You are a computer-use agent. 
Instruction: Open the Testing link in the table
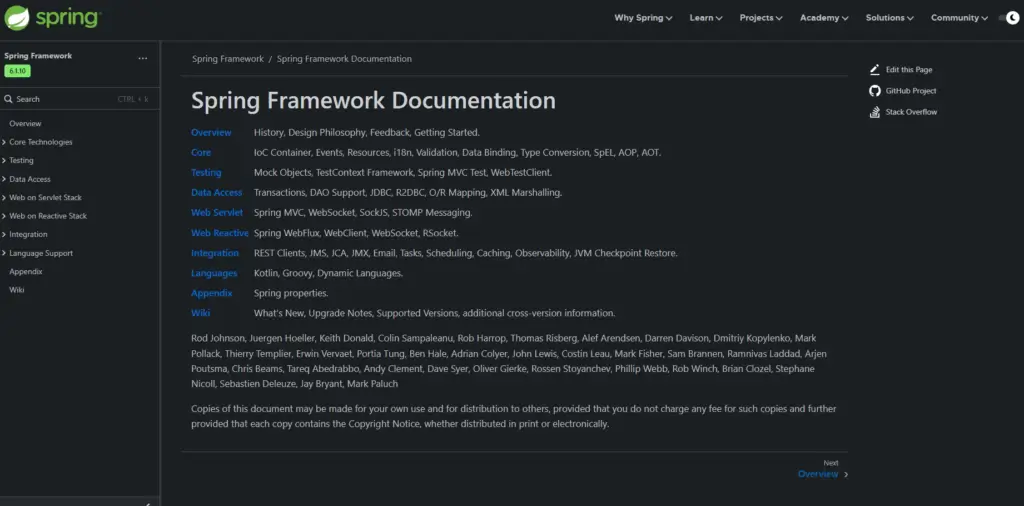[206, 173]
